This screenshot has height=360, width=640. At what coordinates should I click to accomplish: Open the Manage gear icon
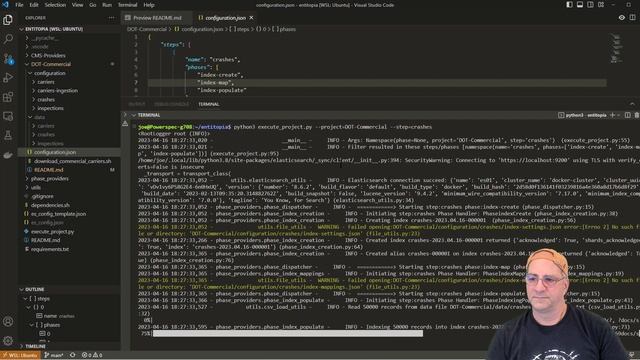8,340
